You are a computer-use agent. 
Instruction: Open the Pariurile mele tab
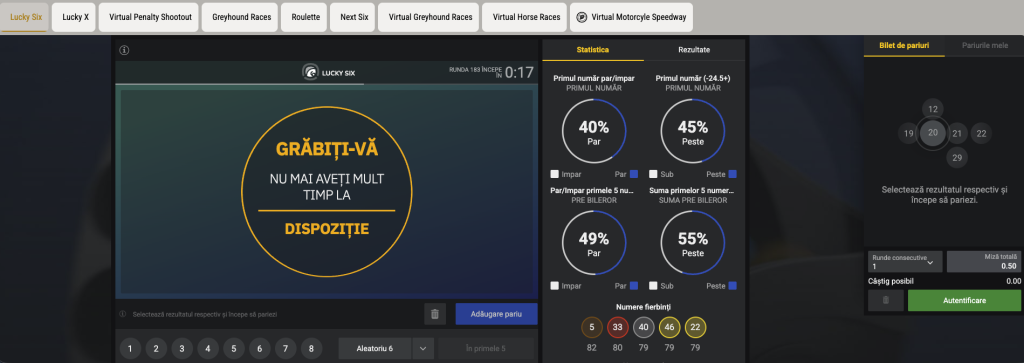pyautogui.click(x=985, y=46)
